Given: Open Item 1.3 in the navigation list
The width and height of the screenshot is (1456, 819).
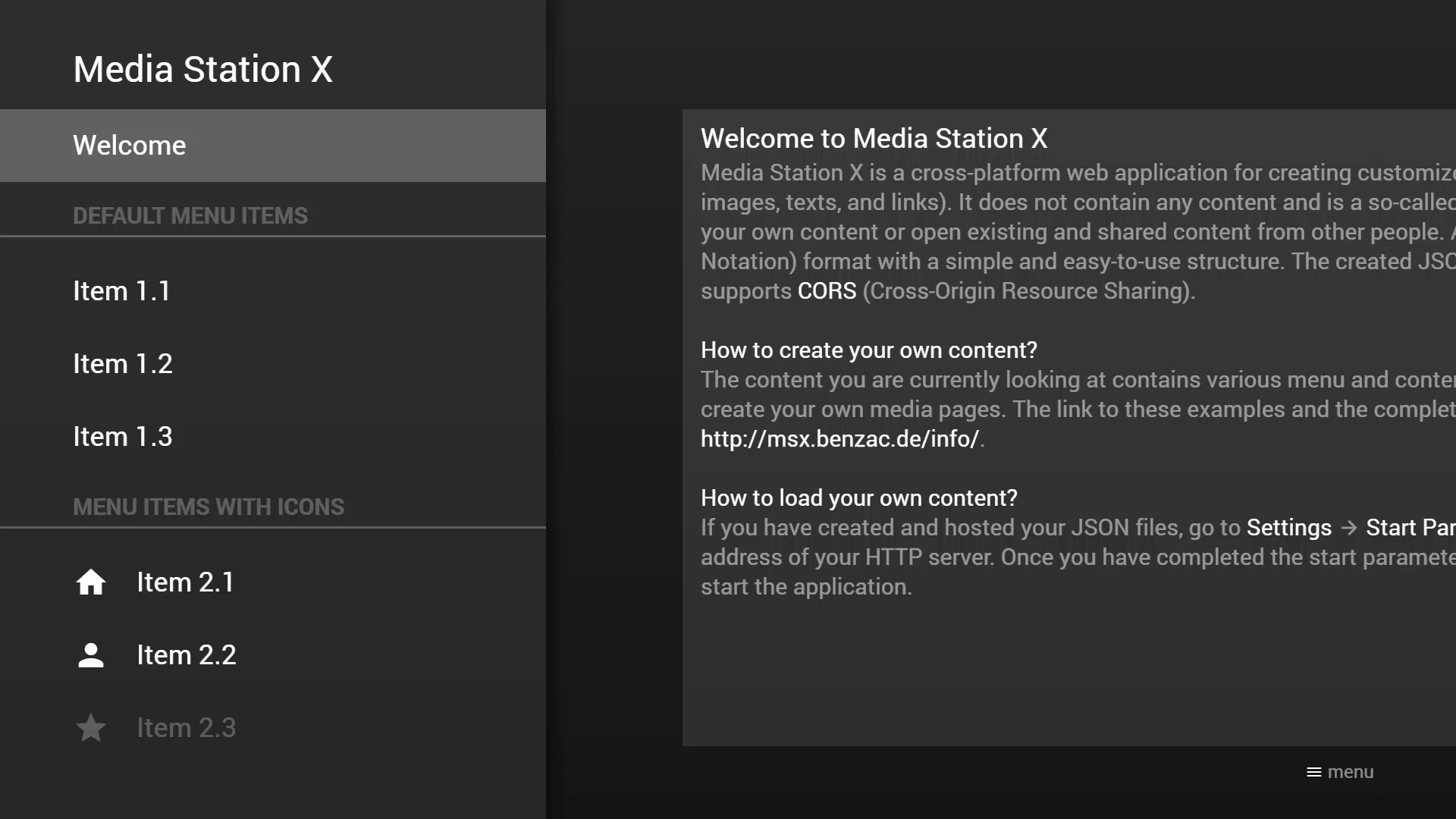Looking at the screenshot, I should [x=123, y=436].
